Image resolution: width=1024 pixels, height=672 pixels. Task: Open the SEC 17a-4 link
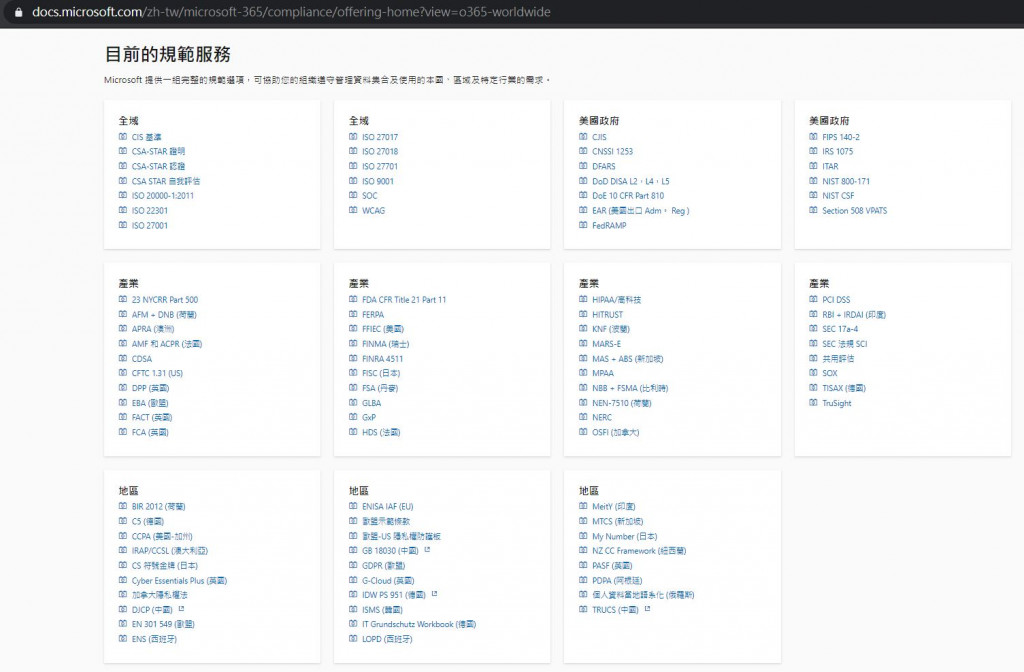(840, 329)
